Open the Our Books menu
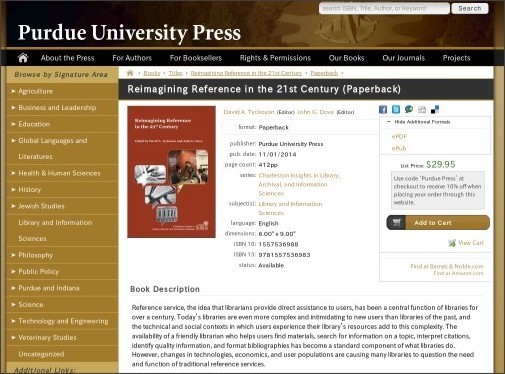Image resolution: width=505 pixels, height=374 pixels. [x=346, y=58]
